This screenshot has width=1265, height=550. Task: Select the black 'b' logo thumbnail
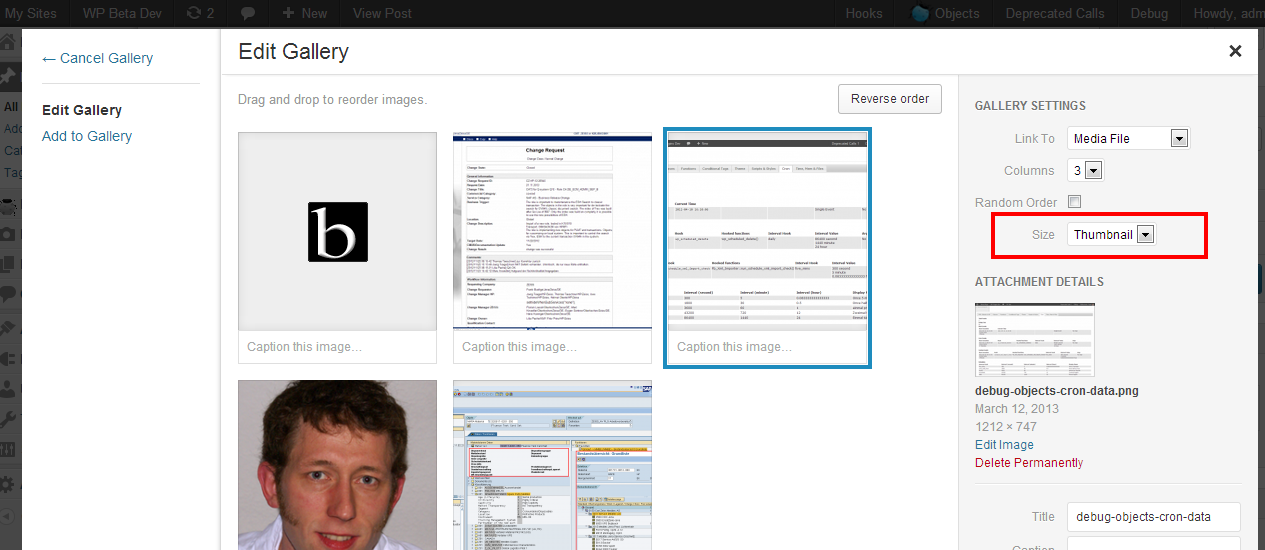pyautogui.click(x=338, y=231)
